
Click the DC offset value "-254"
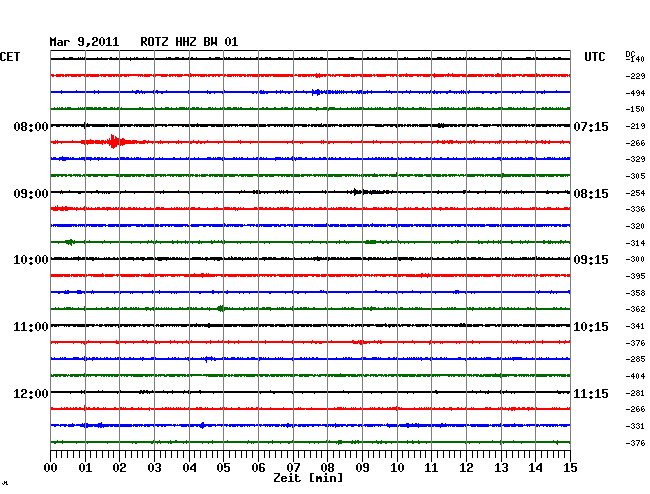[x=635, y=193]
